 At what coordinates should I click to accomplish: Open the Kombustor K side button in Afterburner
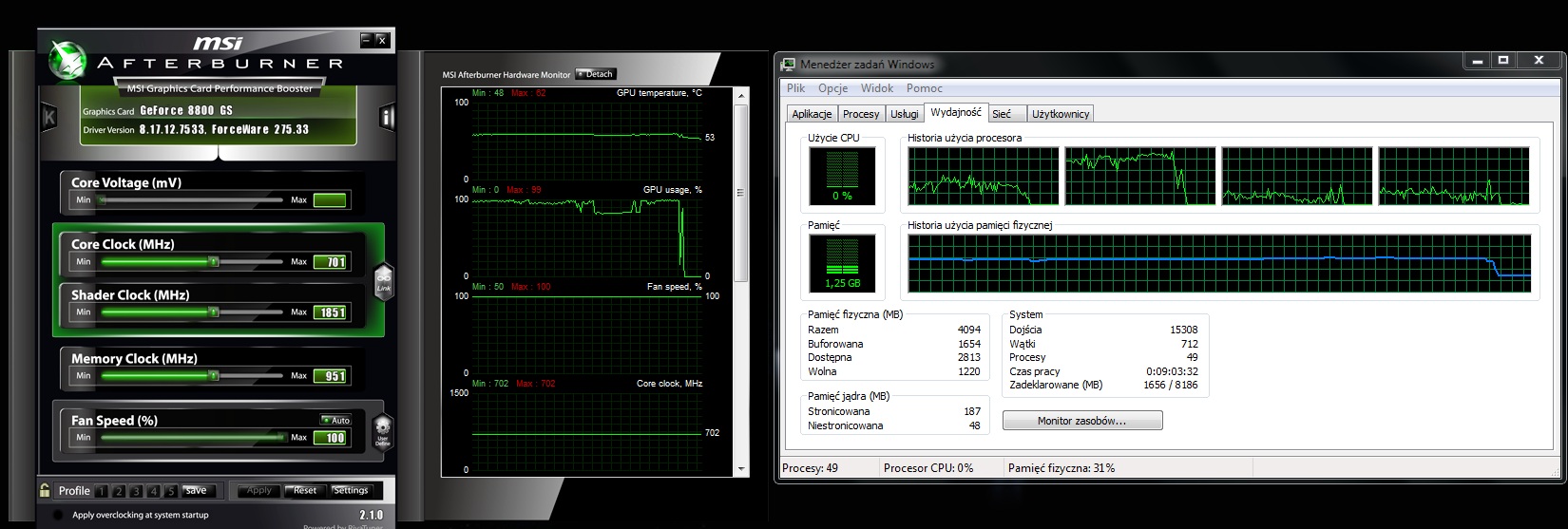49,118
